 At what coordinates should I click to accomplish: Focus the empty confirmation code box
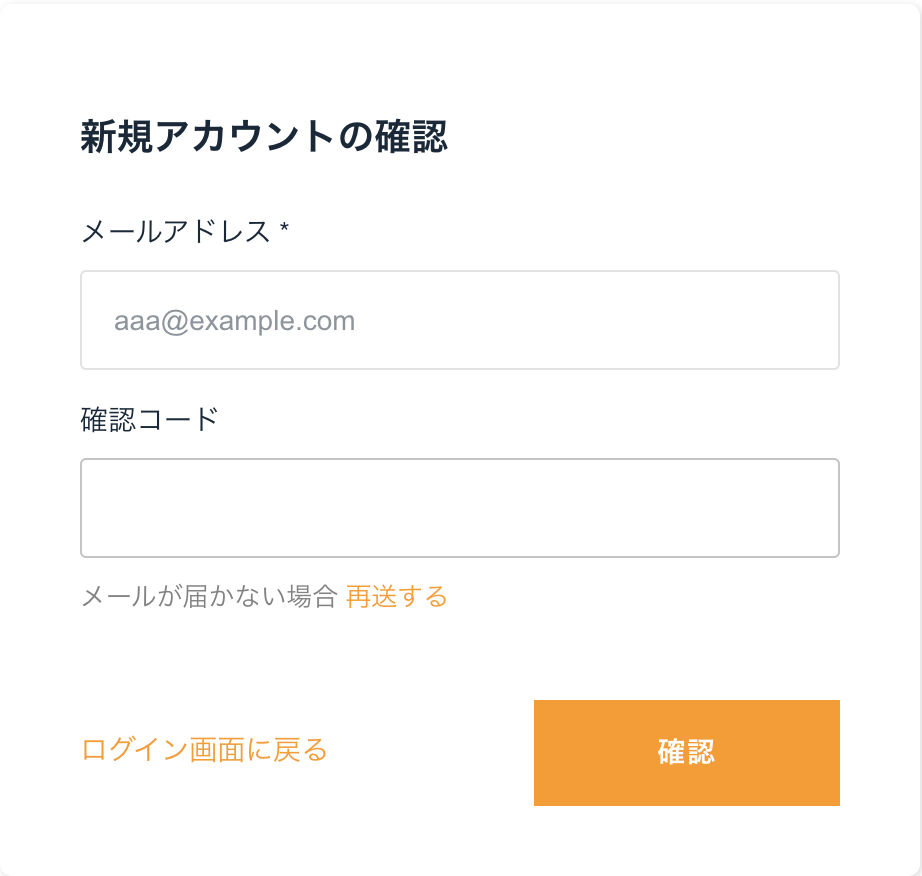coord(459,507)
